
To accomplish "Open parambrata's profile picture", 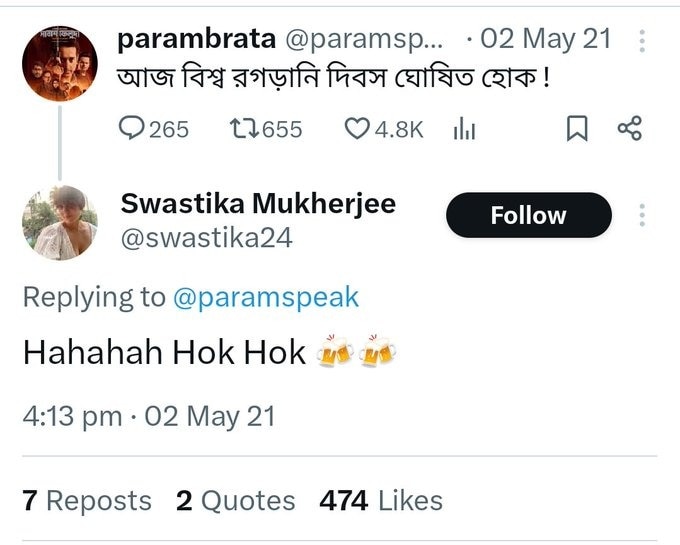I will [x=60, y=63].
